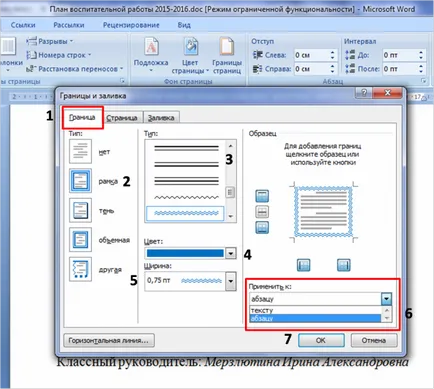Screen dimensions: 434x389
Task: Close the Границы и заливка dialog
Action: [x=388, y=93]
